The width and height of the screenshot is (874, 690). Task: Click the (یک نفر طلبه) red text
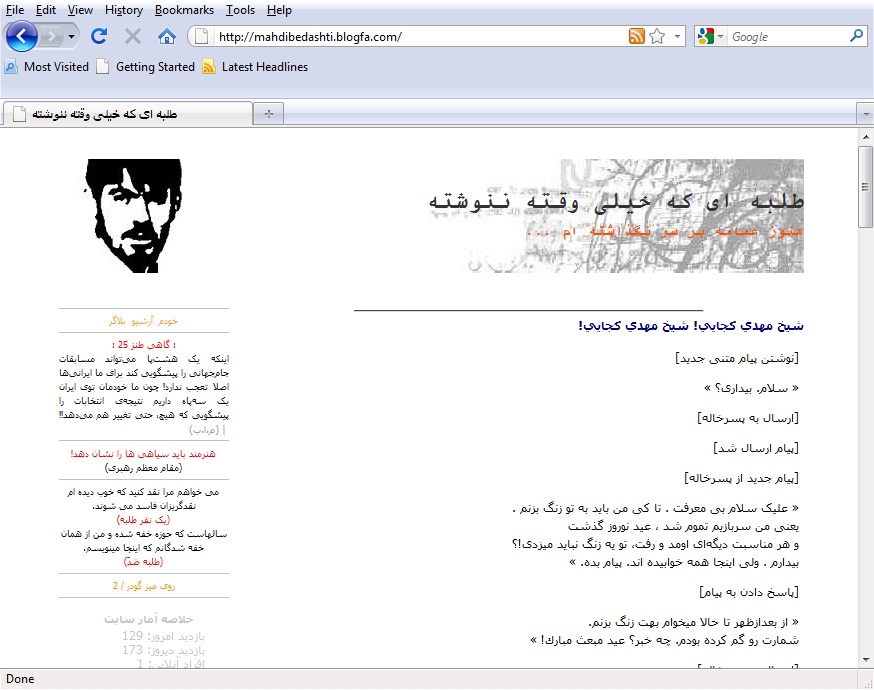click(143, 519)
